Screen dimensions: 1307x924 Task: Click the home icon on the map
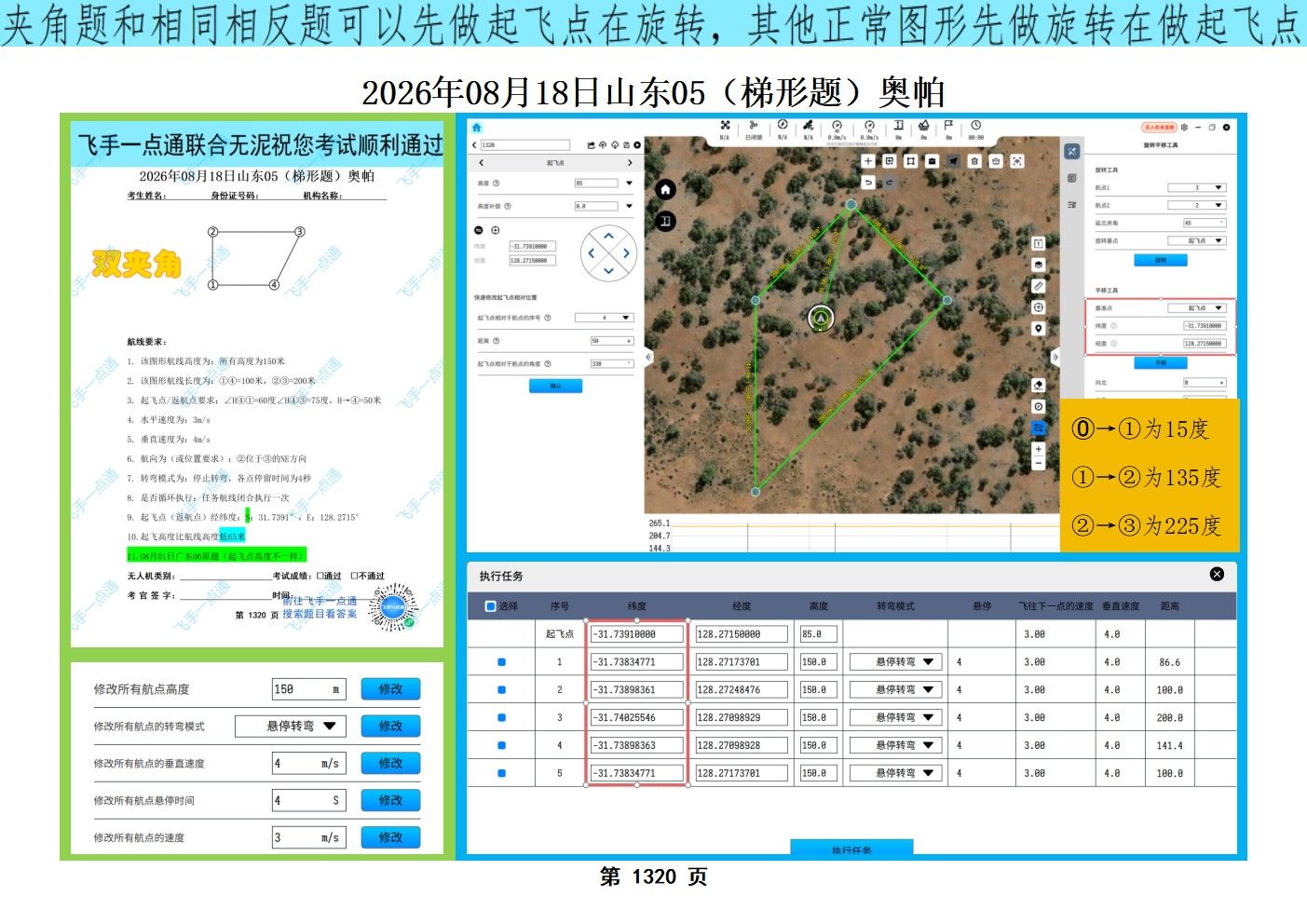point(665,190)
